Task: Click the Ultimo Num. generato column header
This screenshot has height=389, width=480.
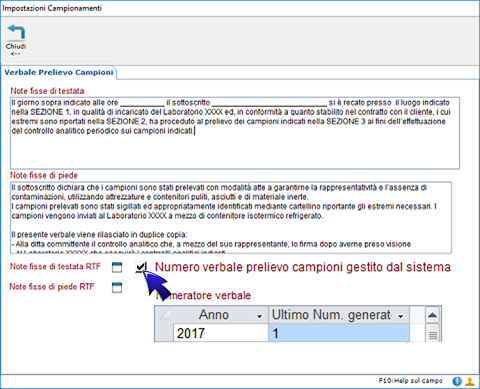Action: click(339, 315)
